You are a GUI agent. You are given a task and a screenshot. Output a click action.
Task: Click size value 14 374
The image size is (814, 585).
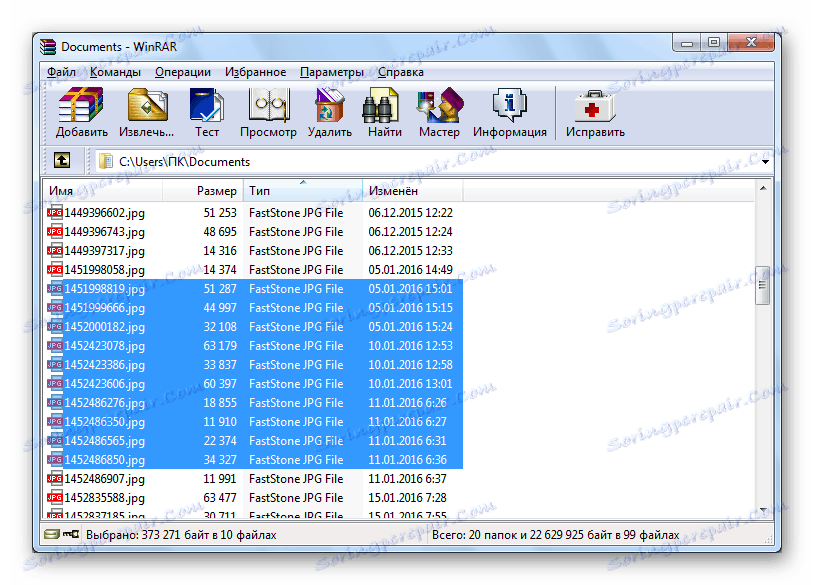click(x=220, y=269)
